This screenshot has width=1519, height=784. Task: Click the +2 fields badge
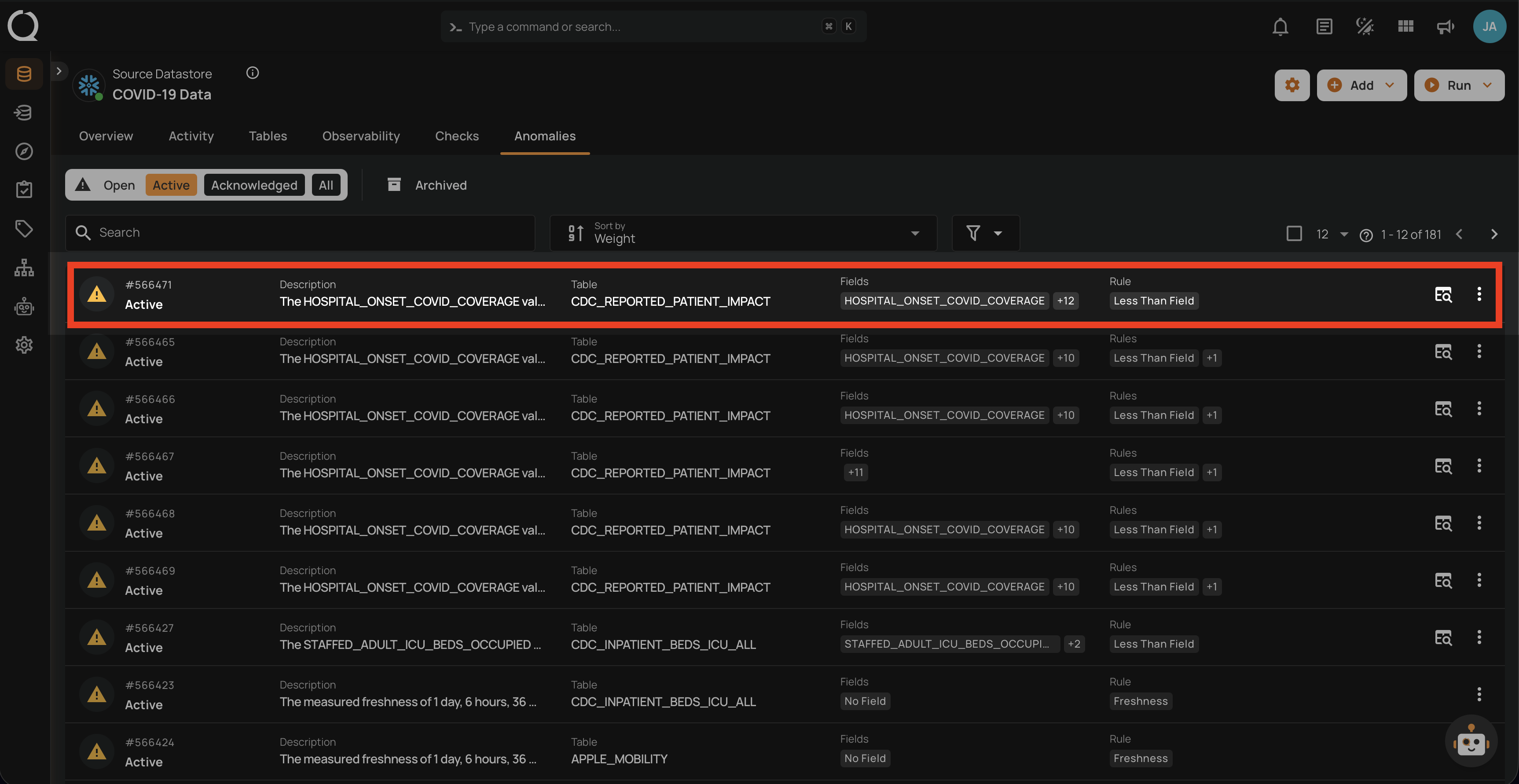[1074, 644]
